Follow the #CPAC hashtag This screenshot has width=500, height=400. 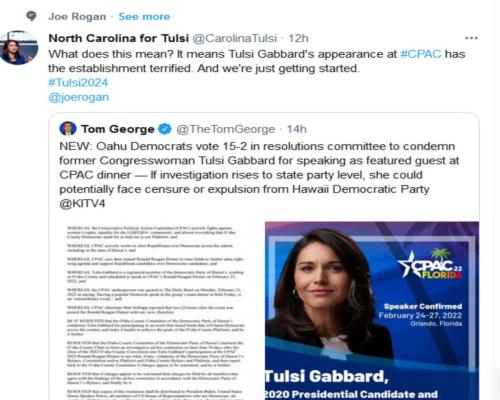coord(421,54)
